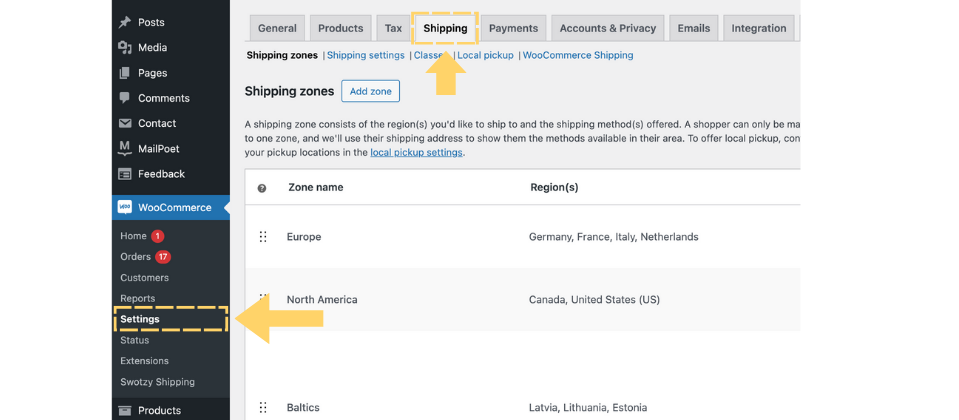
Task: Select Shipping zones sub-section
Action: (282, 55)
